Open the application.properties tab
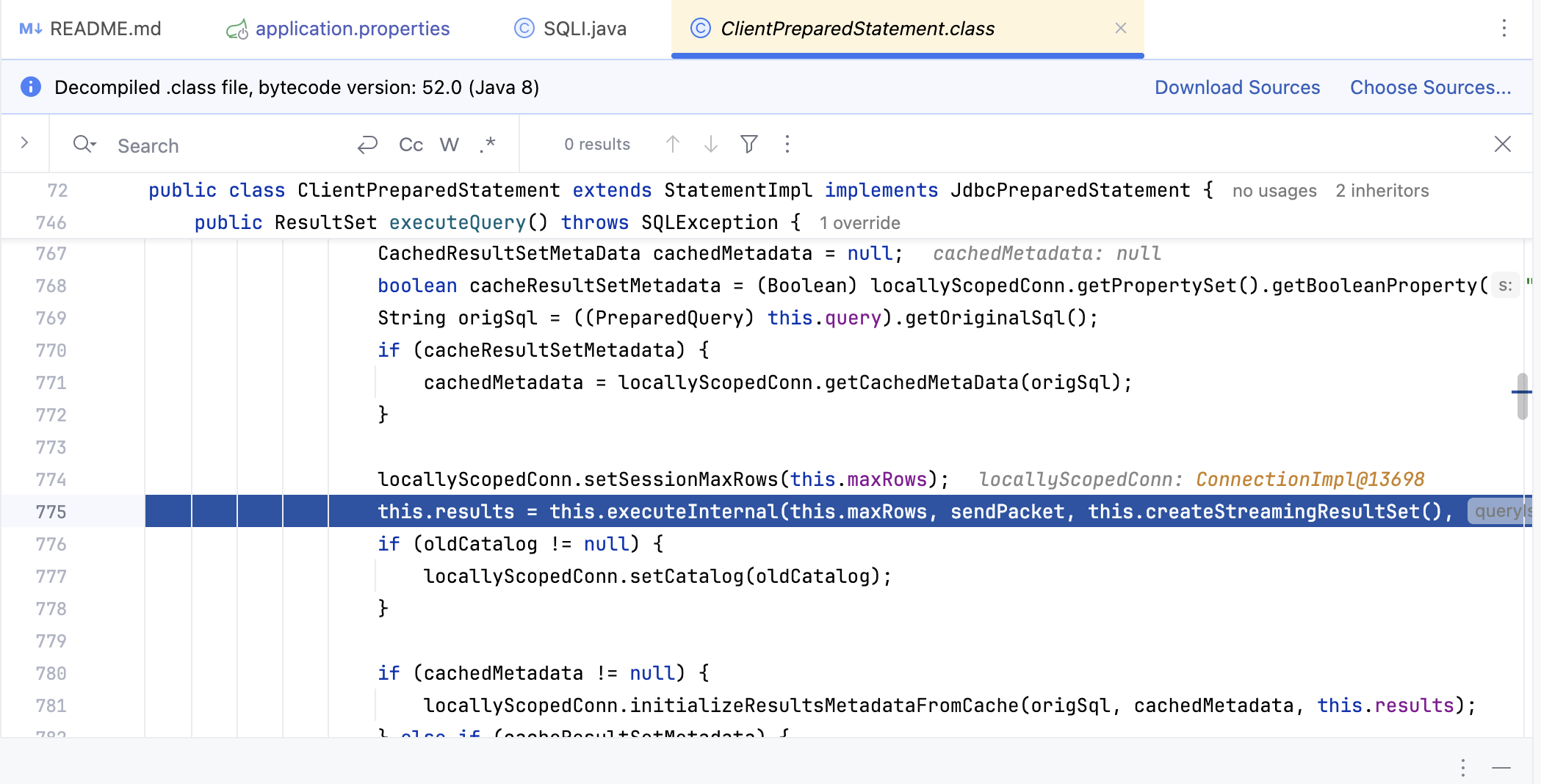 338,29
